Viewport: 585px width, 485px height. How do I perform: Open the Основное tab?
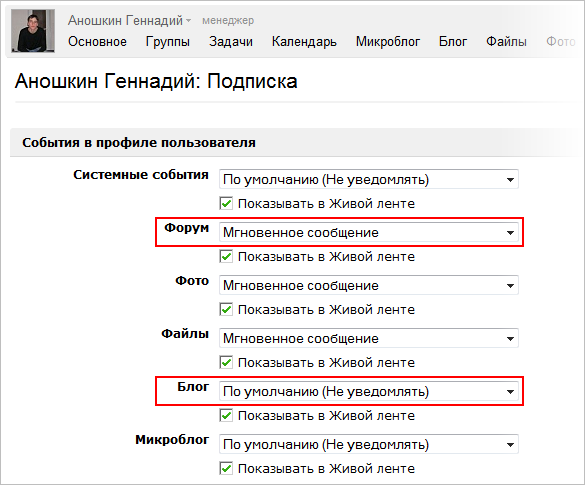(97, 41)
